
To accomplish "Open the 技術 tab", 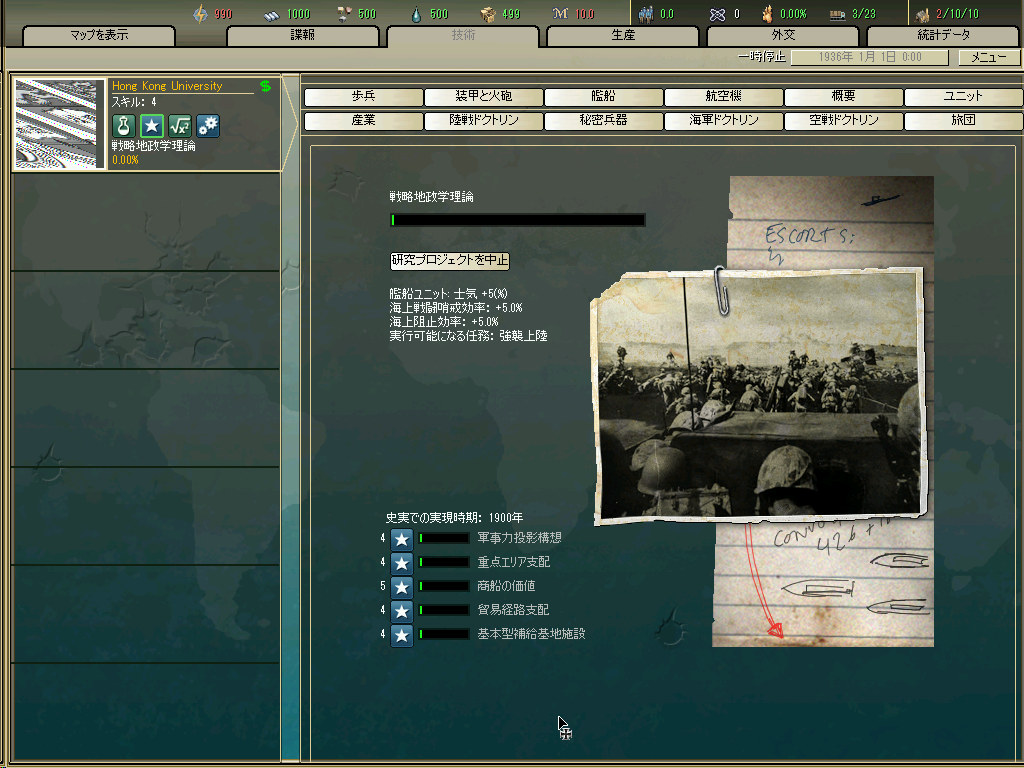I will (x=463, y=36).
